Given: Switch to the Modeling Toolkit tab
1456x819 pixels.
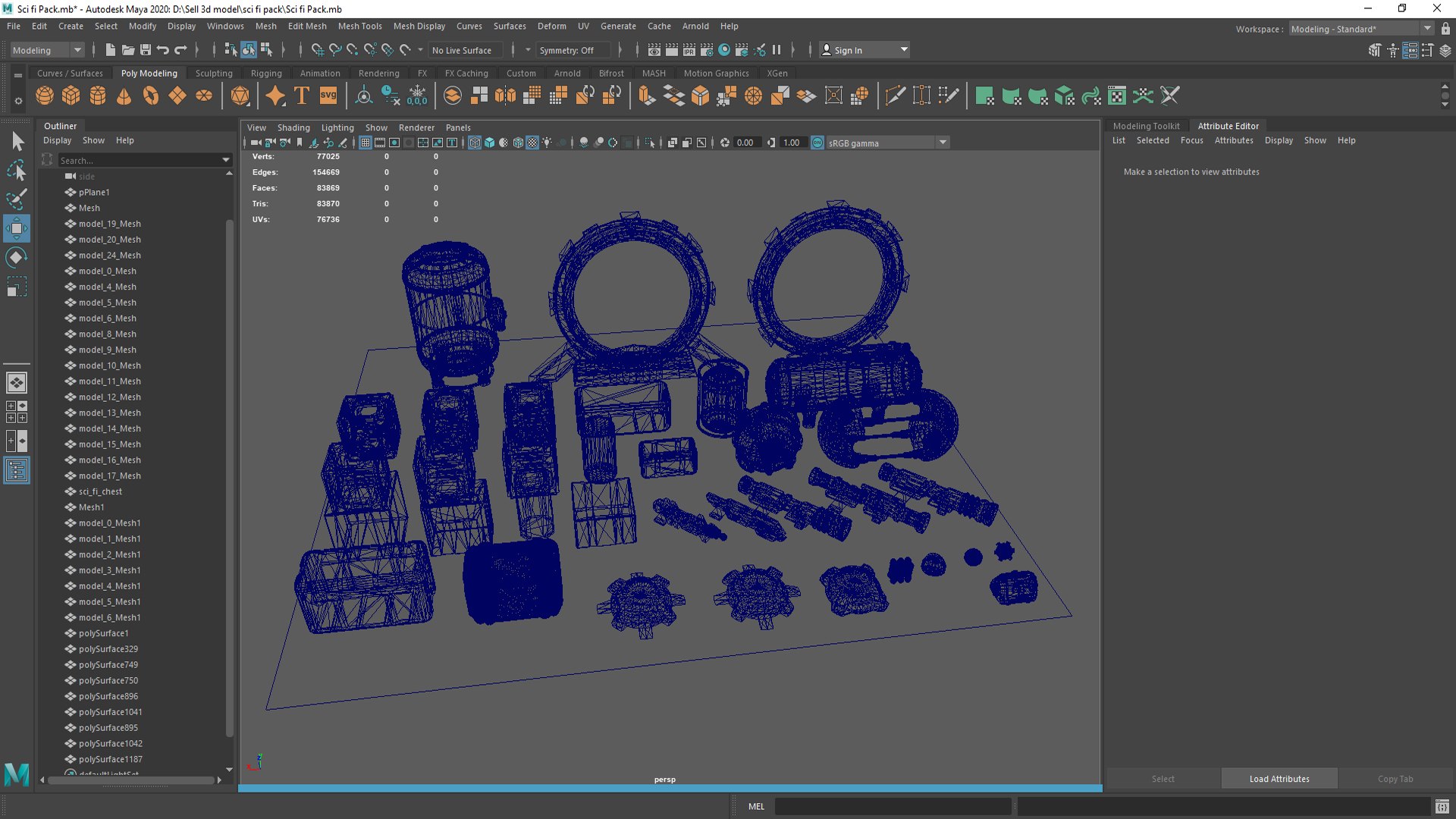Looking at the screenshot, I should tap(1146, 126).
